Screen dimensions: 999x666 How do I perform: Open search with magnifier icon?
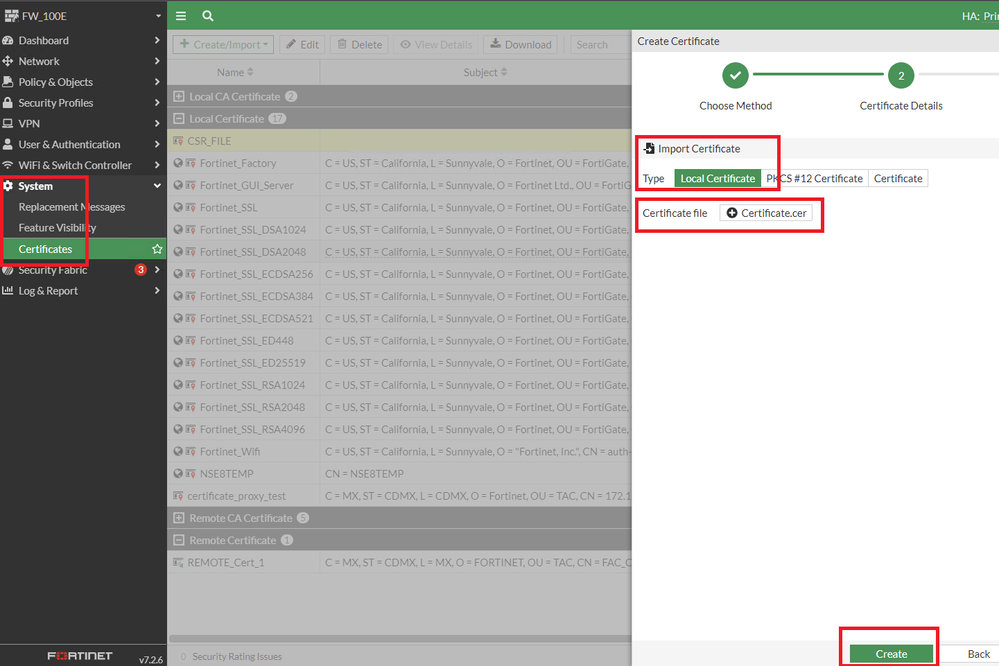coord(208,16)
